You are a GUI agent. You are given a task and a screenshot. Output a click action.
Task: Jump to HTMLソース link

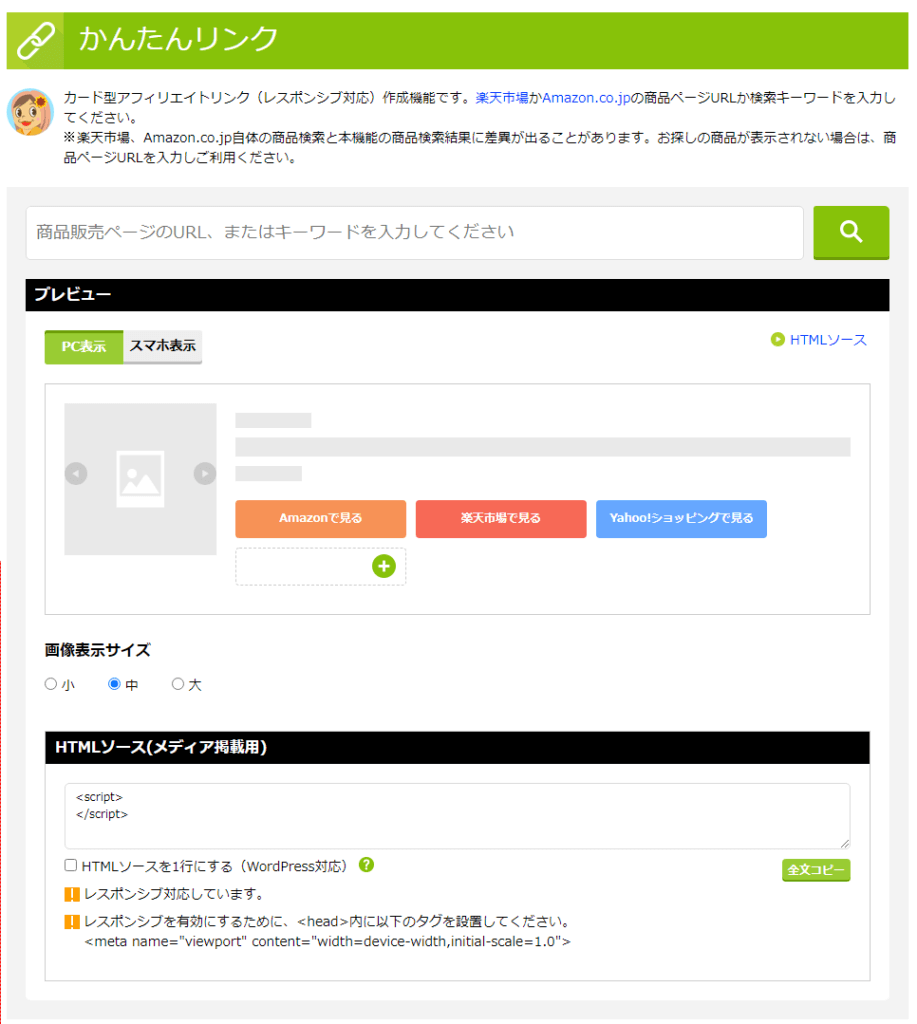828,340
